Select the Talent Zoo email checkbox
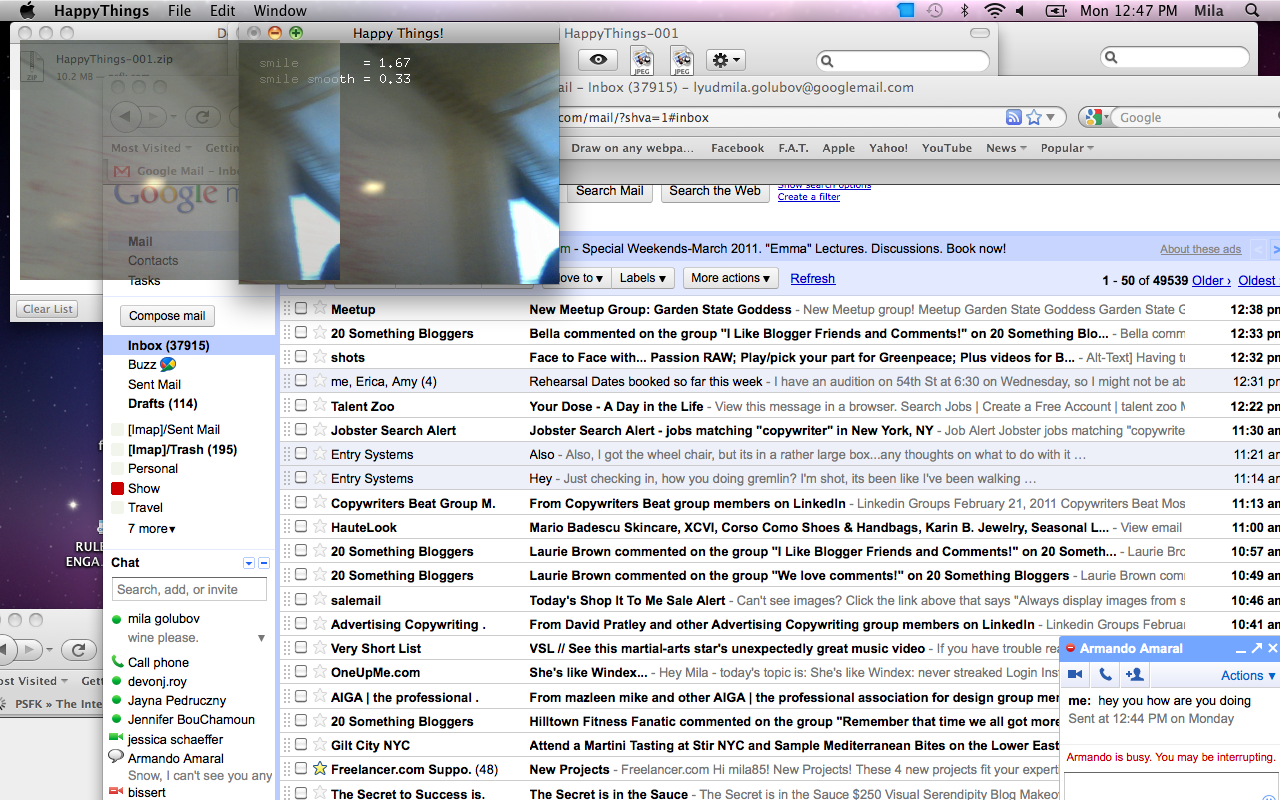Image resolution: width=1280 pixels, height=800 pixels. [x=301, y=406]
